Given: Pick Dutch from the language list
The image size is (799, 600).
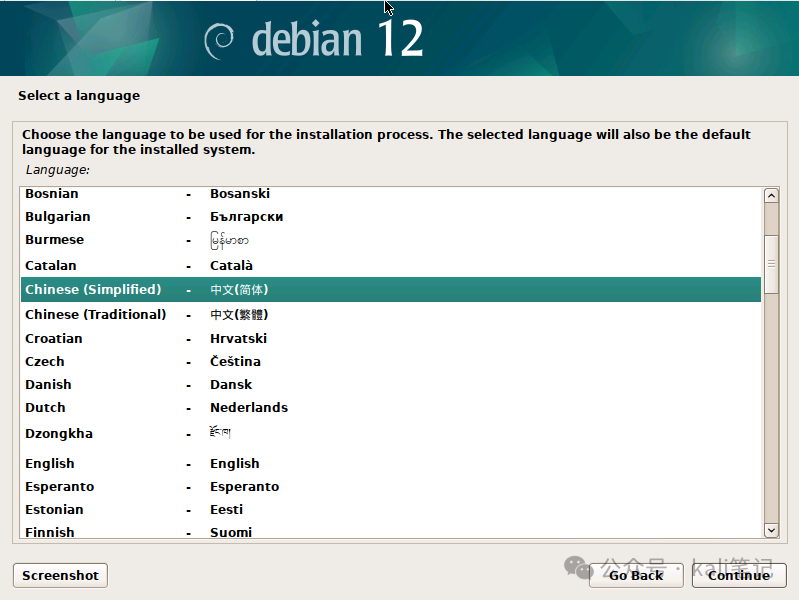Looking at the screenshot, I should pyautogui.click(x=391, y=407).
